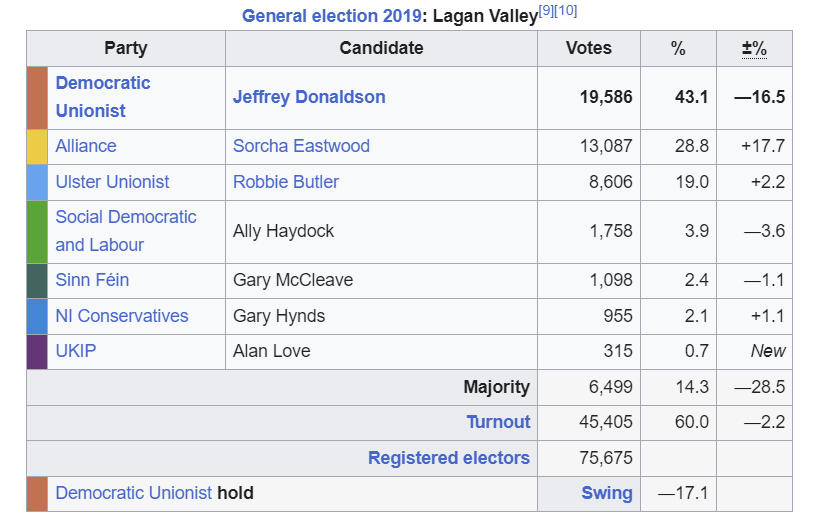The image size is (824, 531).
Task: Open the Swing link
Action: pyautogui.click(x=607, y=493)
